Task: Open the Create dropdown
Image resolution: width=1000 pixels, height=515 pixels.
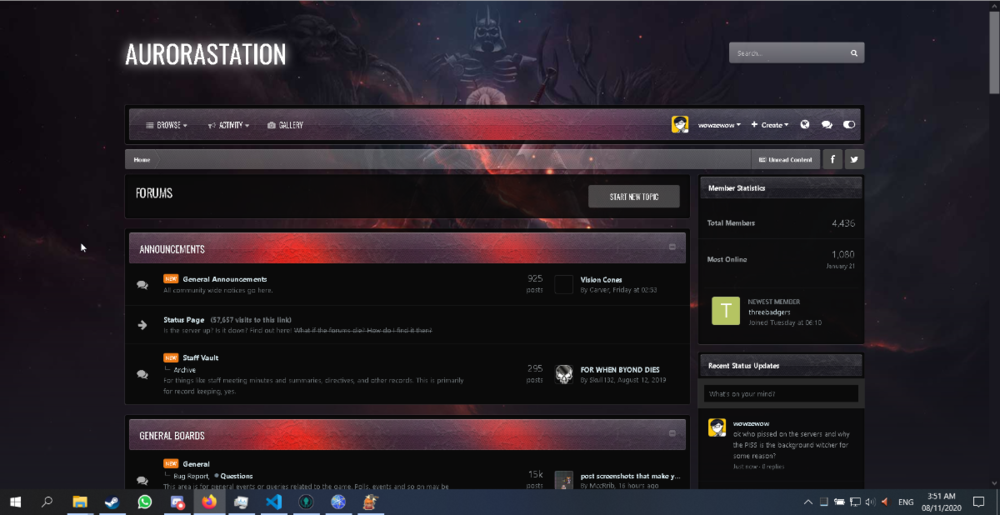Action: click(x=770, y=125)
